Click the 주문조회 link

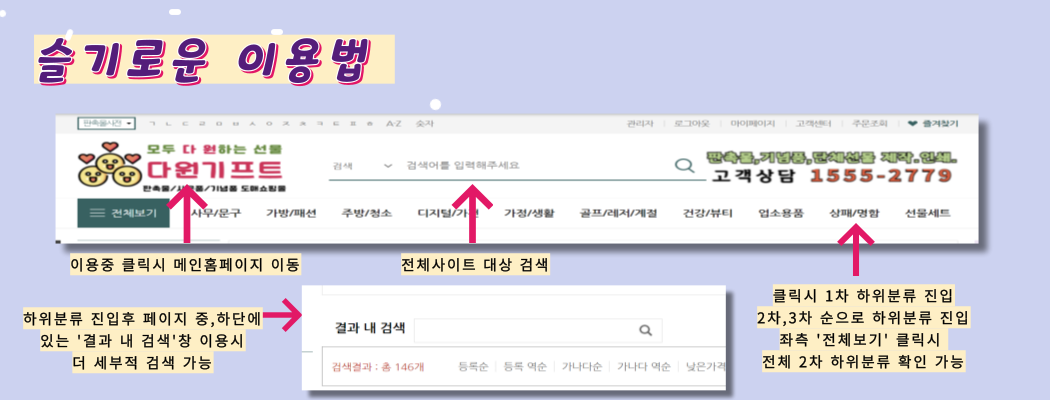(870, 123)
